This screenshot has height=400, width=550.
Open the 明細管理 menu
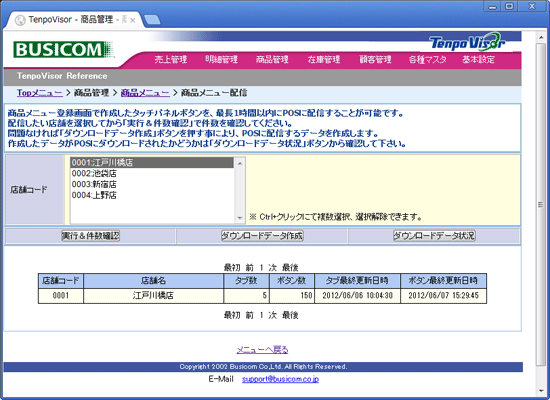[221, 59]
